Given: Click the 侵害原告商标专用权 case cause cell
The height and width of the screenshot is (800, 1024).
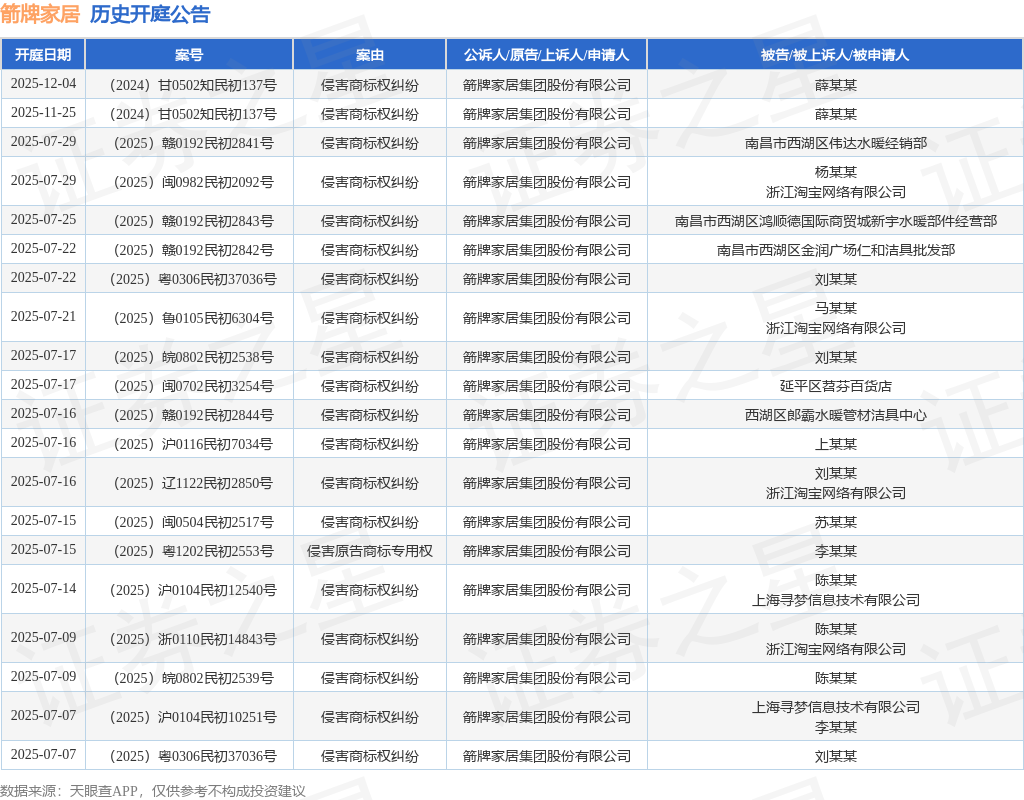Looking at the screenshot, I should pyautogui.click(x=370, y=551).
